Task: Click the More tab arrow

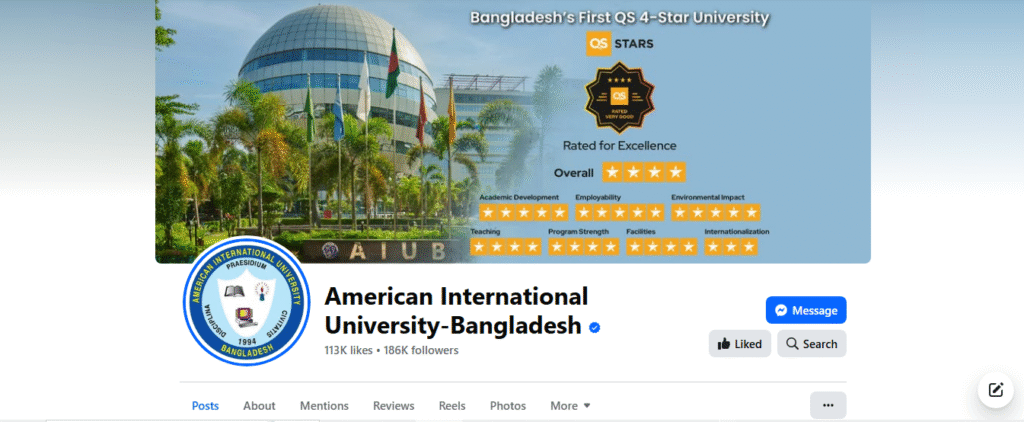Action: pyautogui.click(x=586, y=406)
